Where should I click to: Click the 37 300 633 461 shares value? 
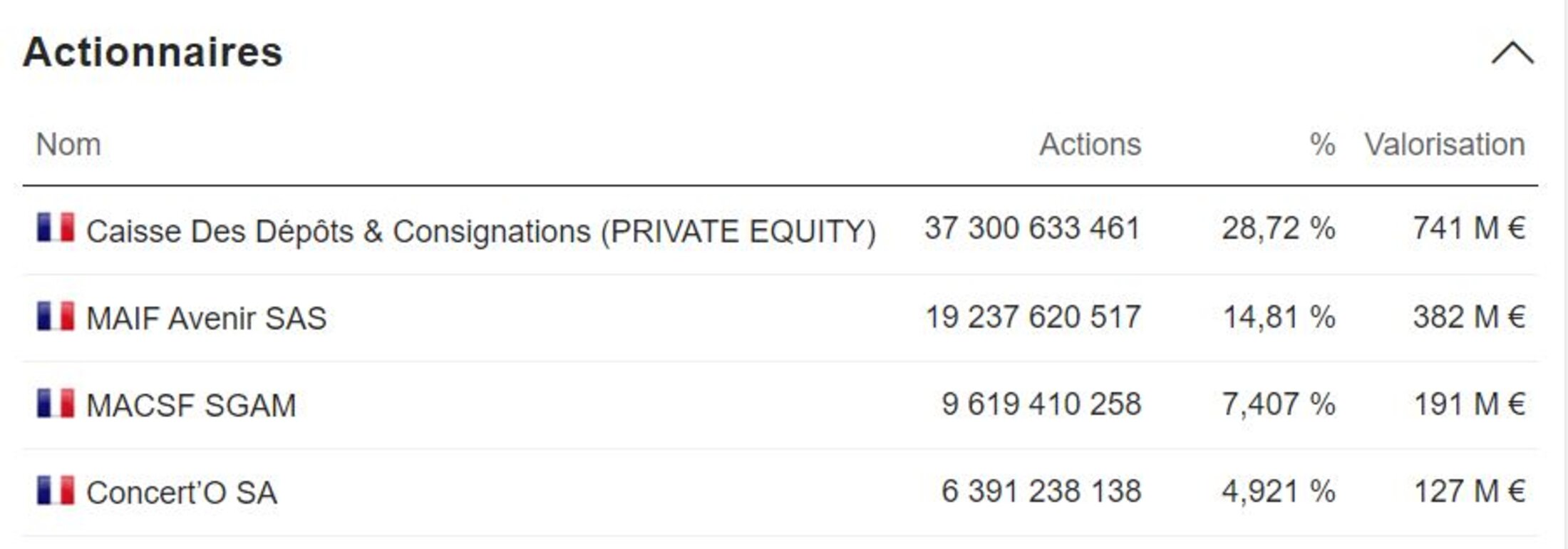click(1033, 229)
